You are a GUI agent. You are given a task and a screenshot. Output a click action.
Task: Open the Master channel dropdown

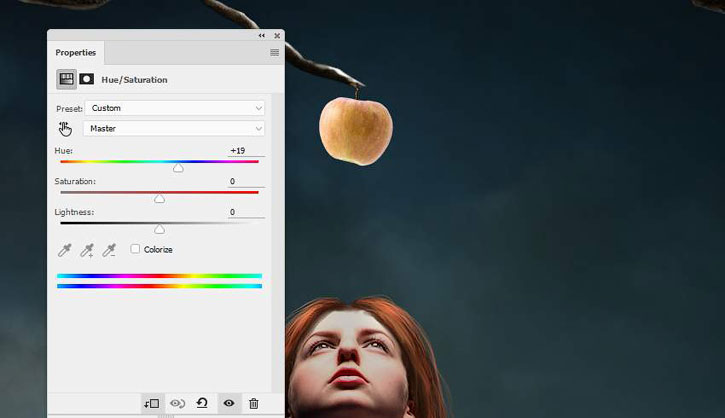[x=174, y=129]
